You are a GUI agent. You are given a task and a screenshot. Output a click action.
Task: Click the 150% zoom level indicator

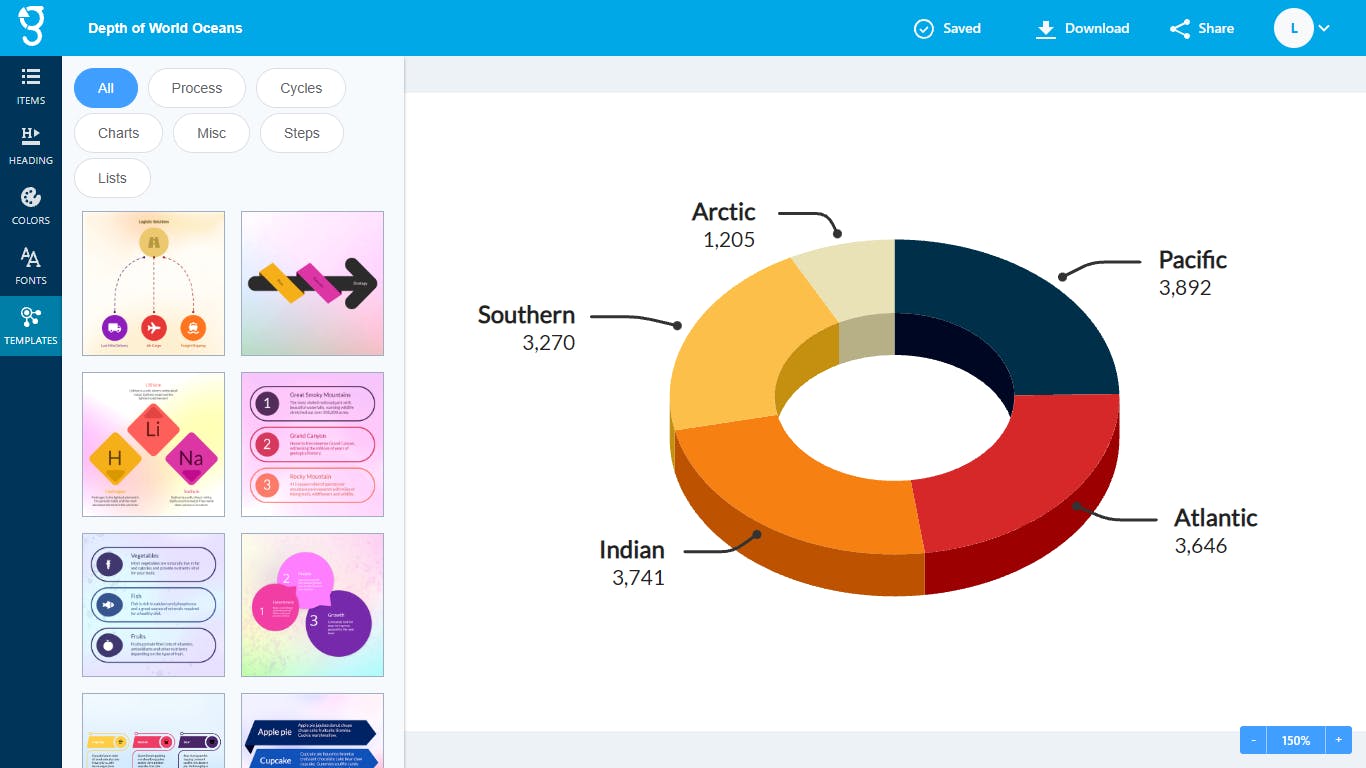pos(1296,740)
